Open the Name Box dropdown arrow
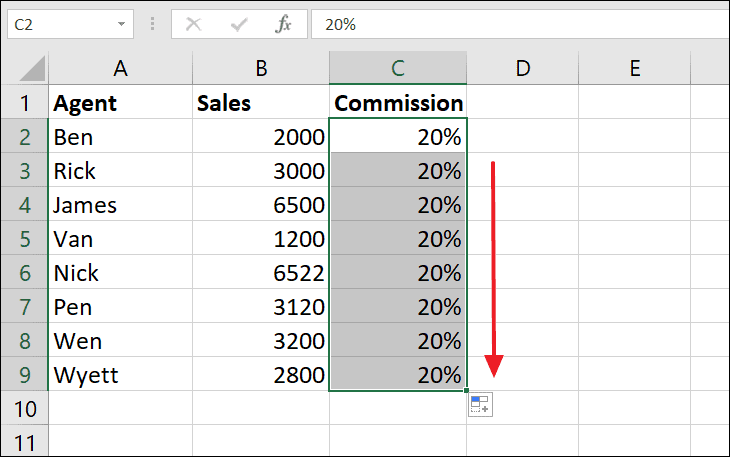Viewport: 730px width, 457px height. (122, 24)
